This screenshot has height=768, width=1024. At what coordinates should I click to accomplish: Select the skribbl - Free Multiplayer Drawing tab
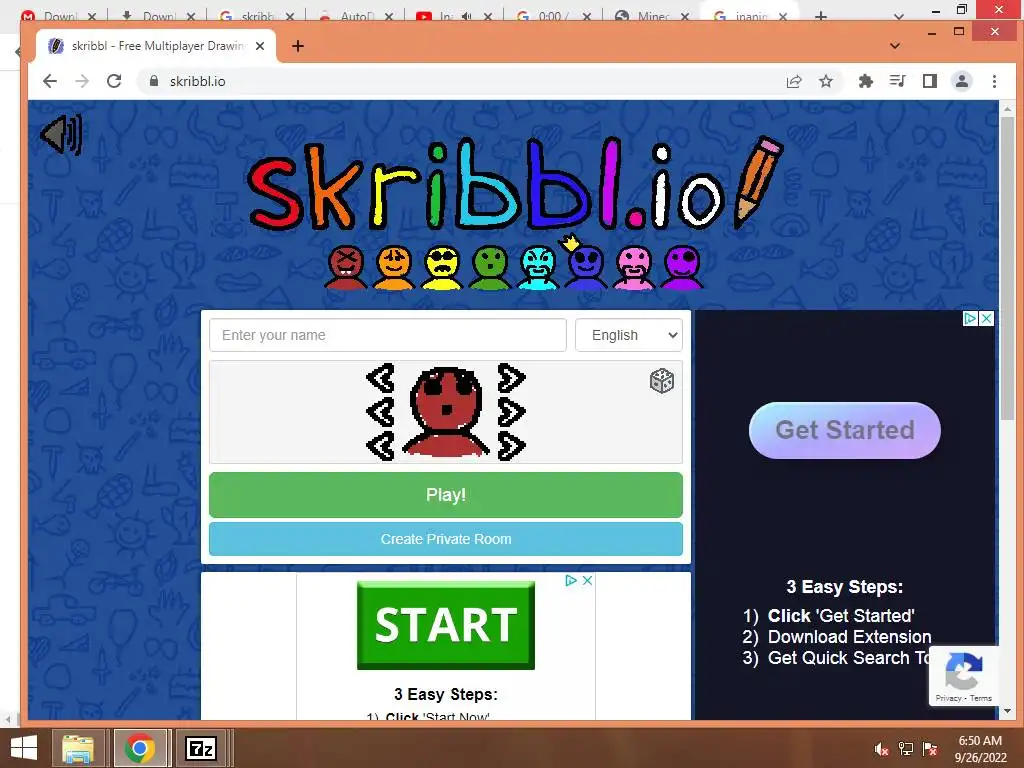(155, 46)
